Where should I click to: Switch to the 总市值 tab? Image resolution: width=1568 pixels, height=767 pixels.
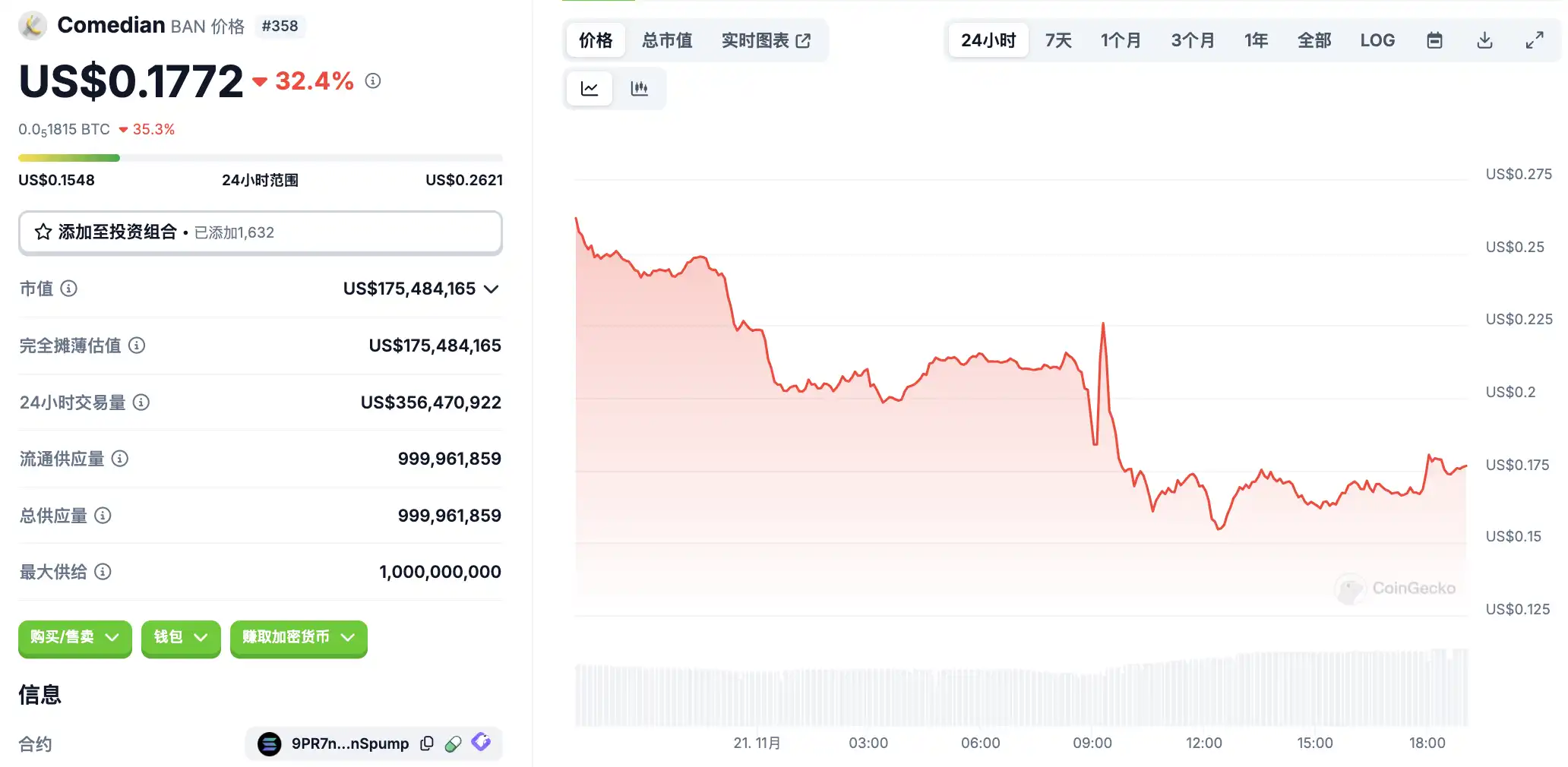[x=667, y=40]
